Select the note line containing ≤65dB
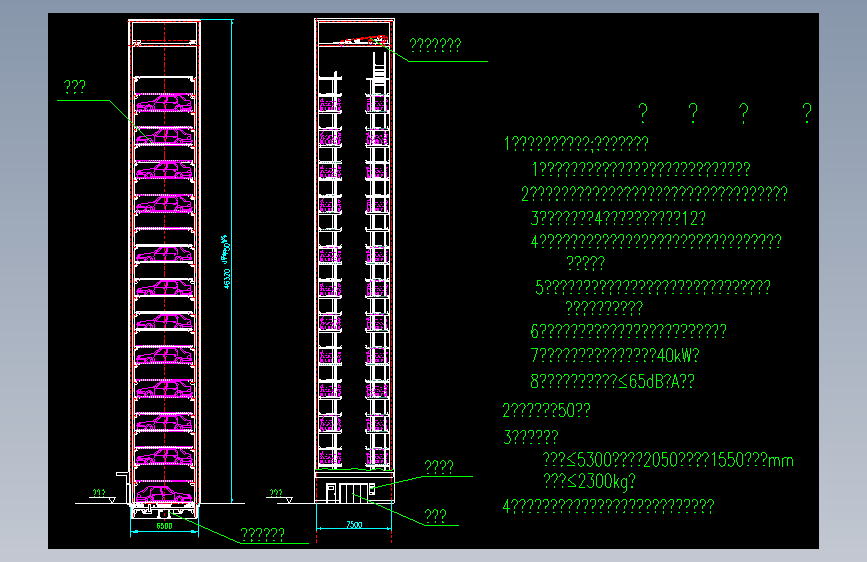Viewport: 867px width, 562px height. (x=613, y=381)
